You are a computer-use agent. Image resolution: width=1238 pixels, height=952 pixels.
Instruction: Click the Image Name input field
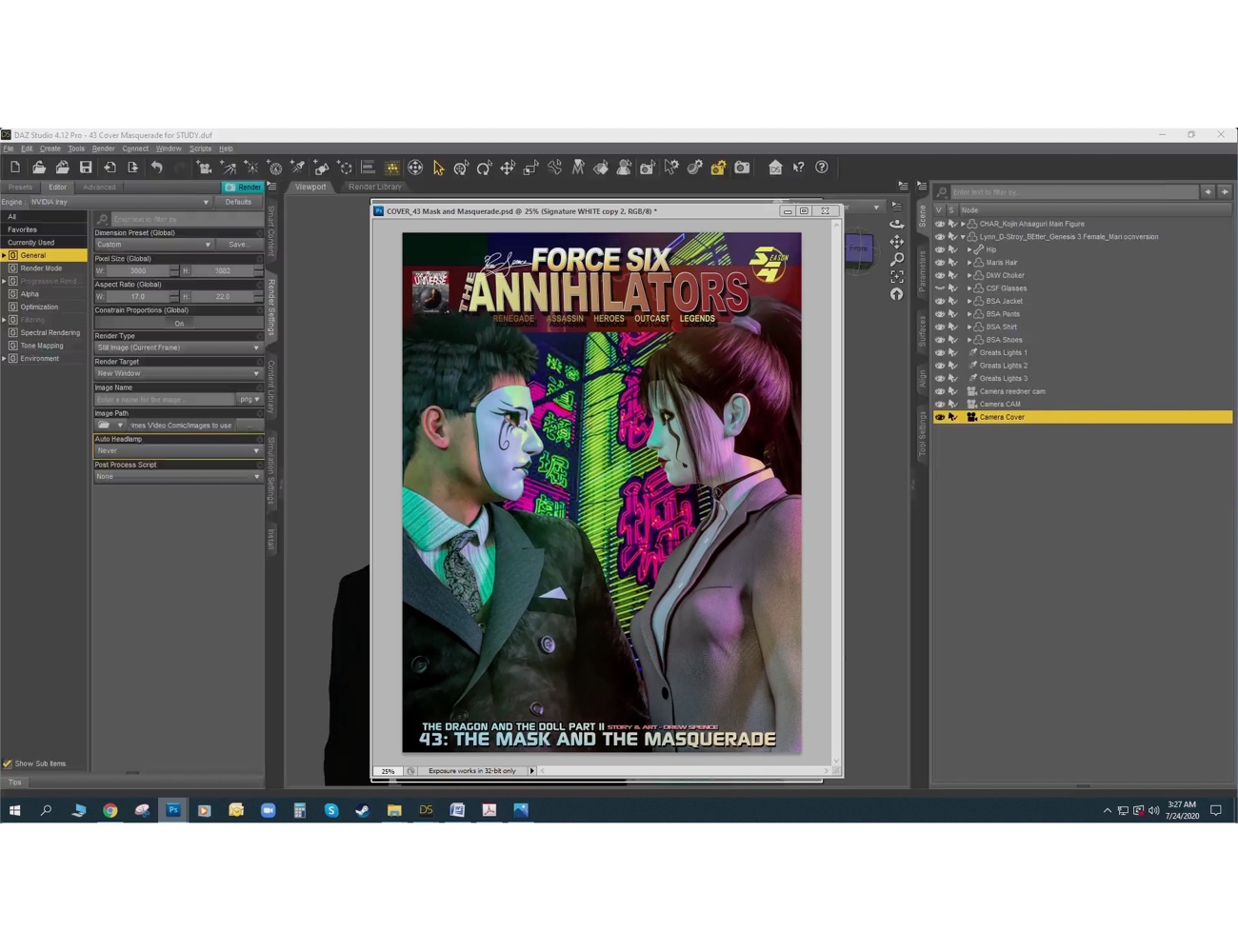pos(164,399)
